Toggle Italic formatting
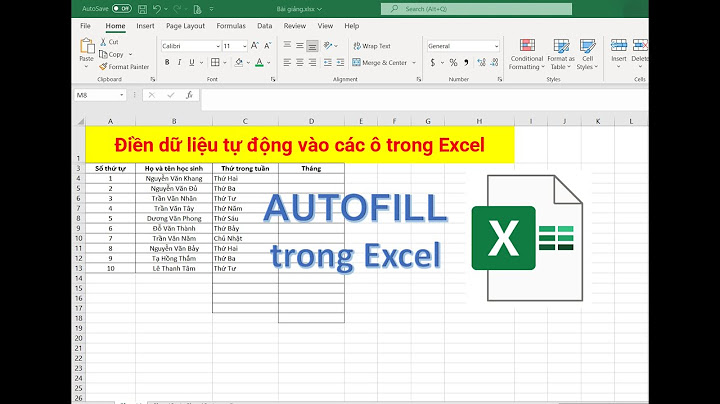This screenshot has width=720, height=404. pyautogui.click(x=179, y=62)
